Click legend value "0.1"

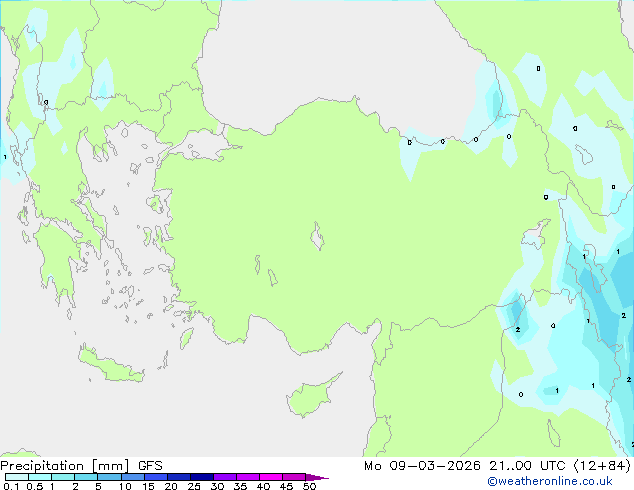point(11,486)
